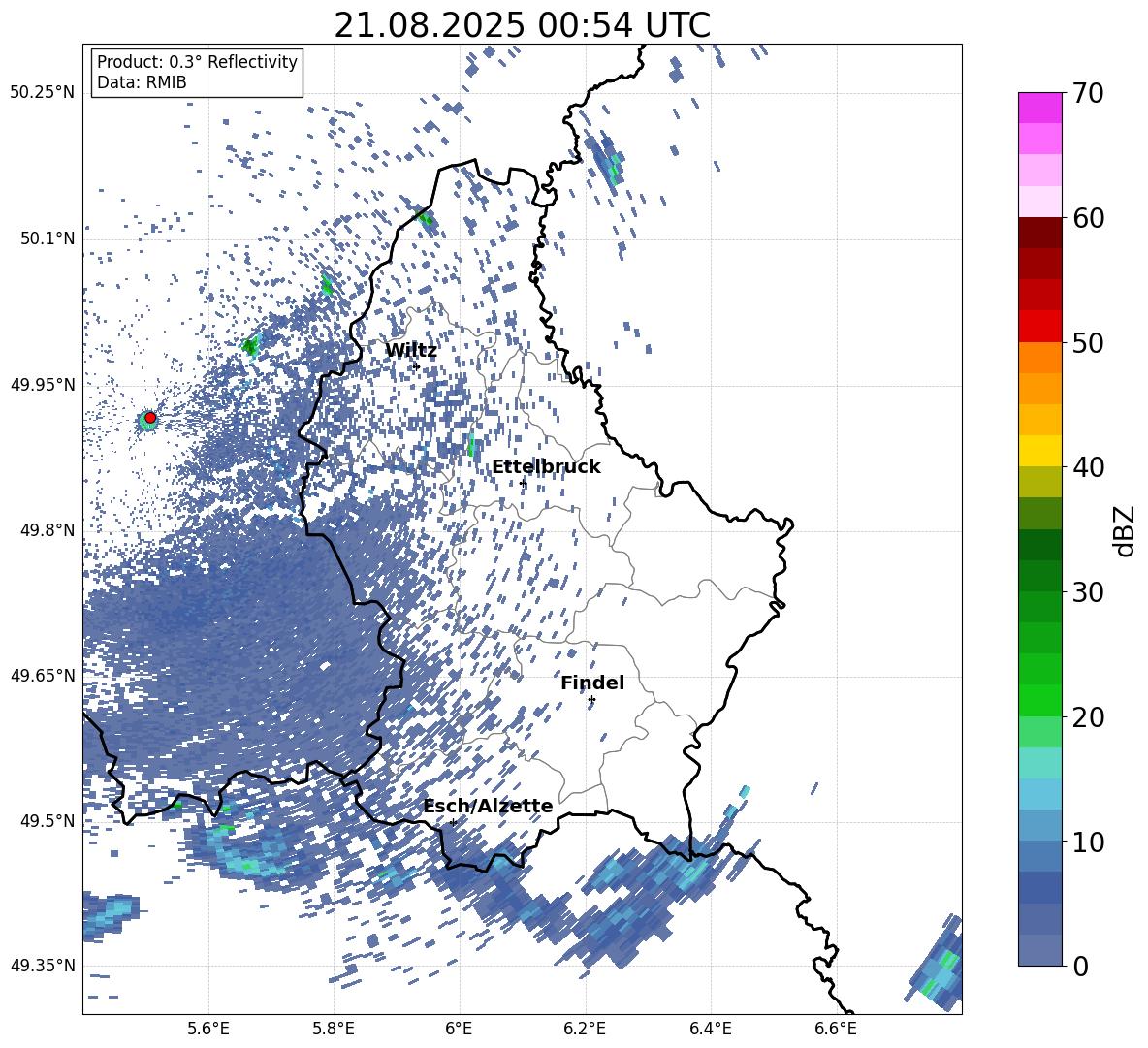This screenshot has width=1148, height=1048.
Task: Click the 49.8°N latitude label
Action: (48, 530)
